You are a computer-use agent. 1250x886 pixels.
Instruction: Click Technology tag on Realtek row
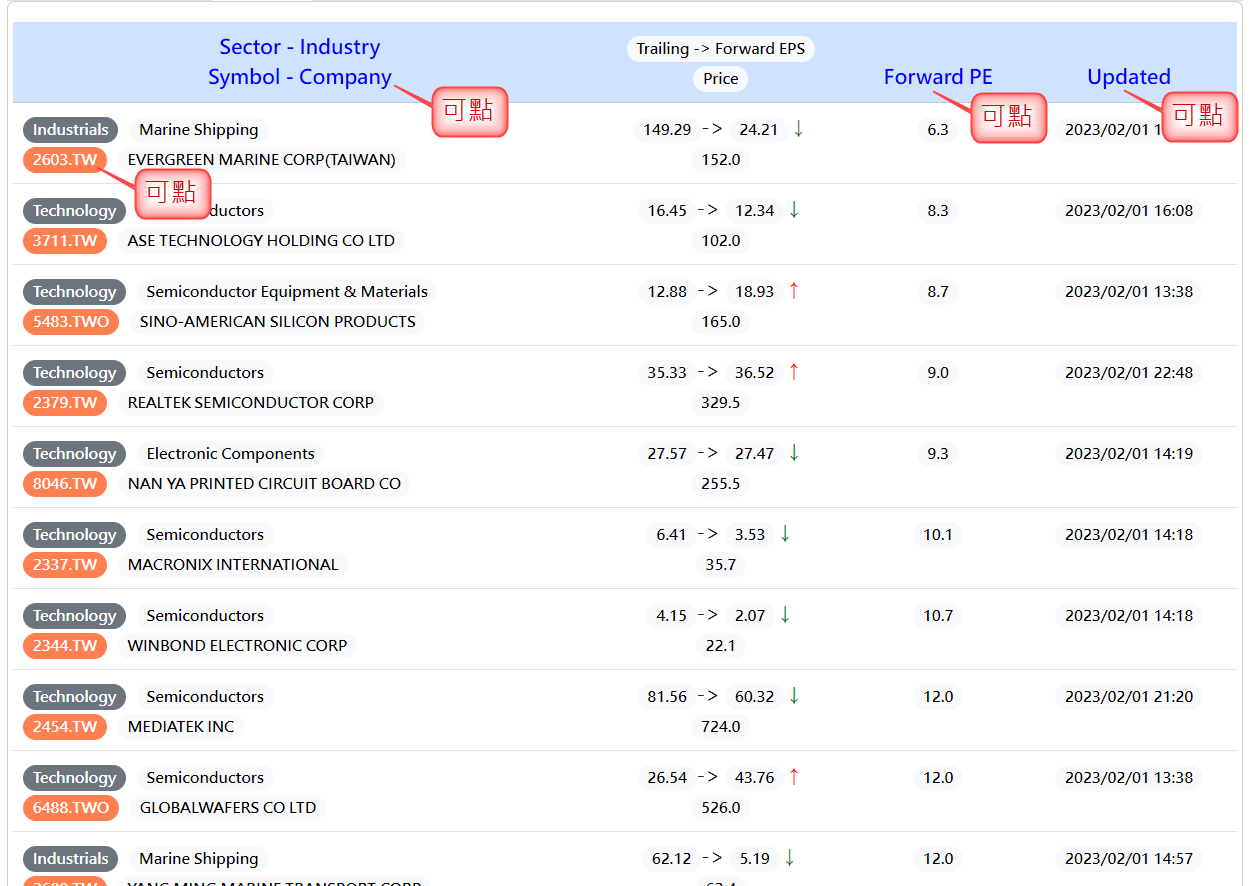[x=74, y=373]
